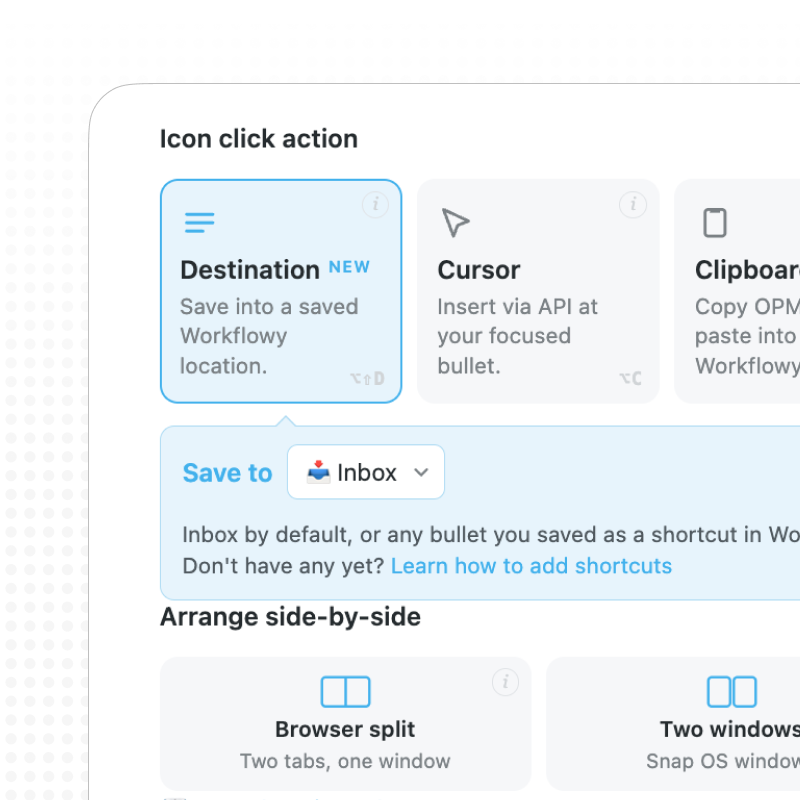Click 'Save into a saved Workflowy location' text

pos(269,336)
